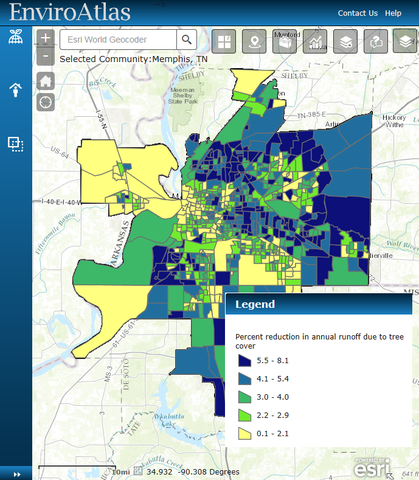Open the layer list stack widget
The height and width of the screenshot is (480, 419).
coord(405,41)
